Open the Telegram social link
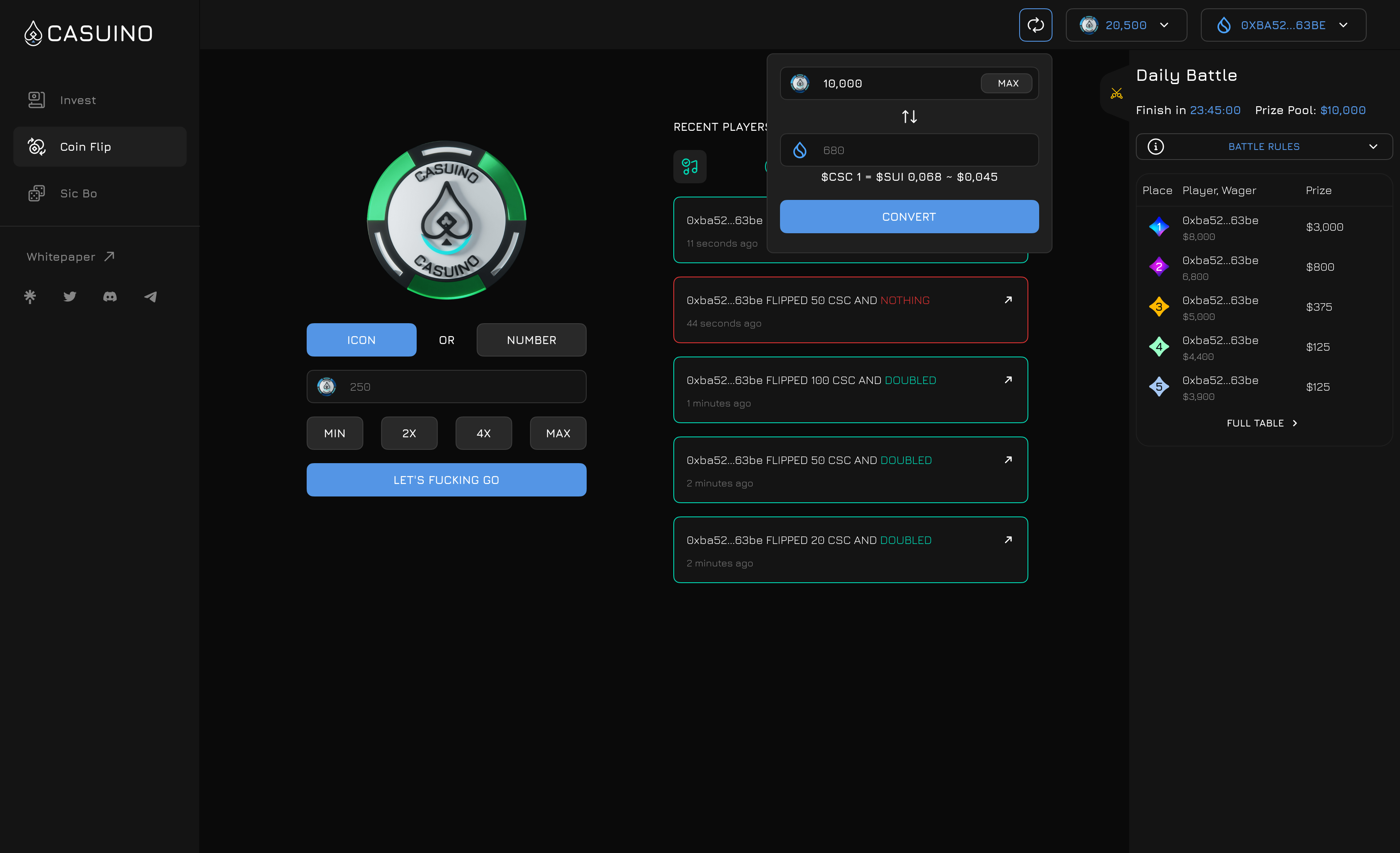 click(150, 297)
